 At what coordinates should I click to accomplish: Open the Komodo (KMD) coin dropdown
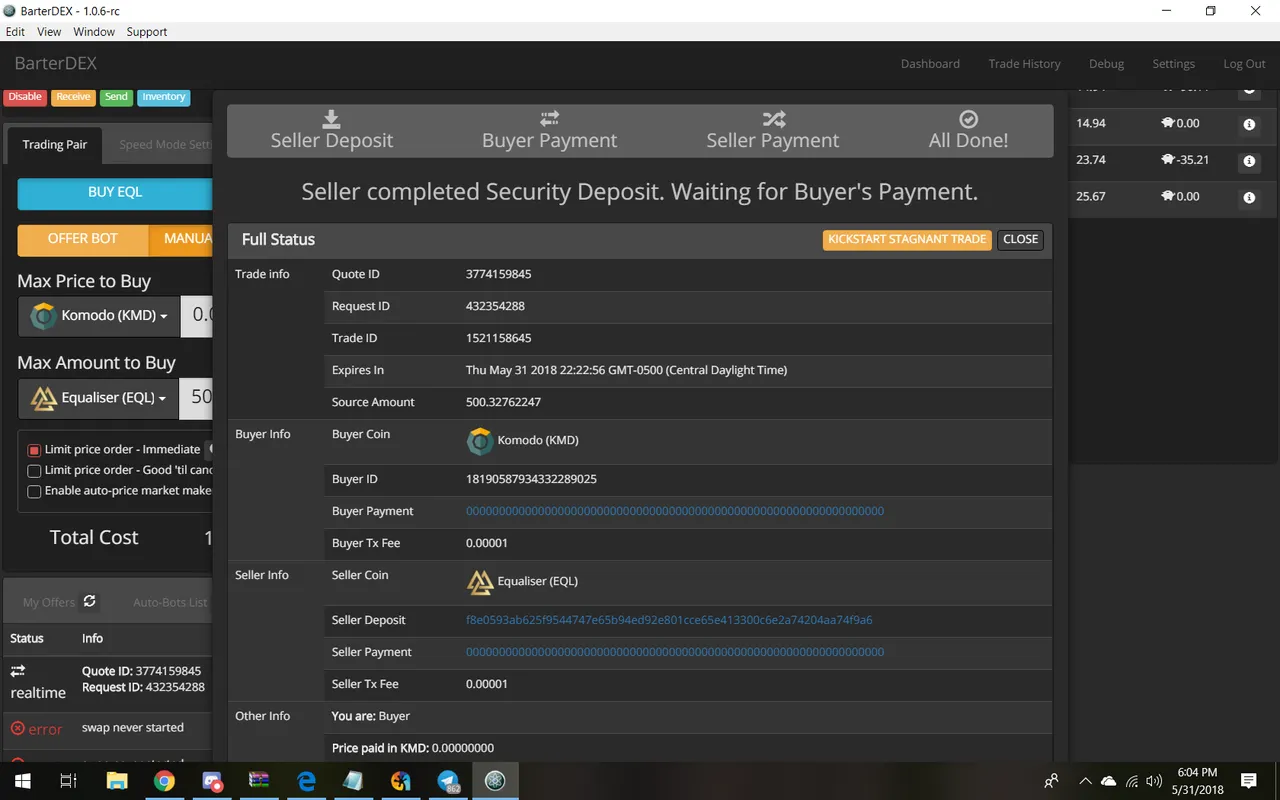pos(99,316)
